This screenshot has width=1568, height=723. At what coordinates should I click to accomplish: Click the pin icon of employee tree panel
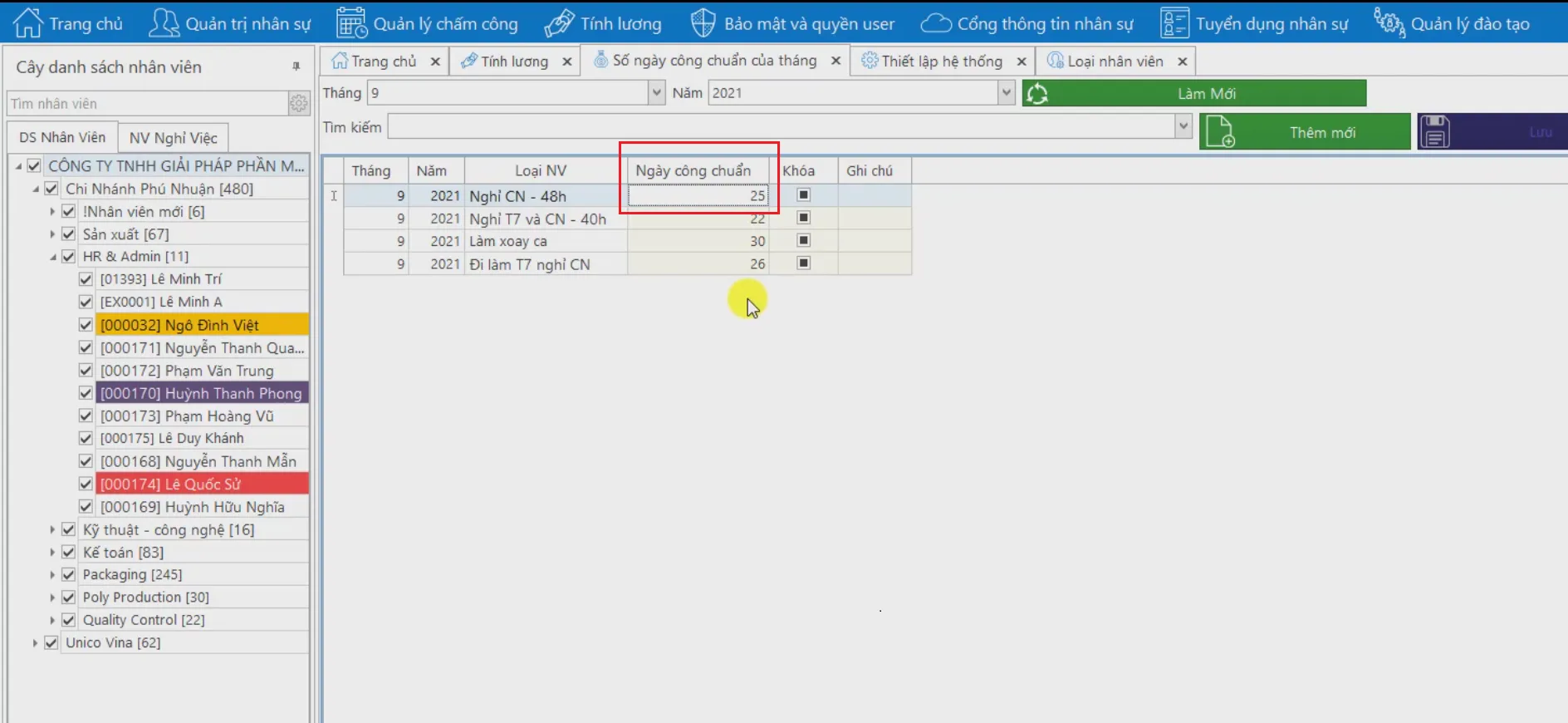[296, 66]
